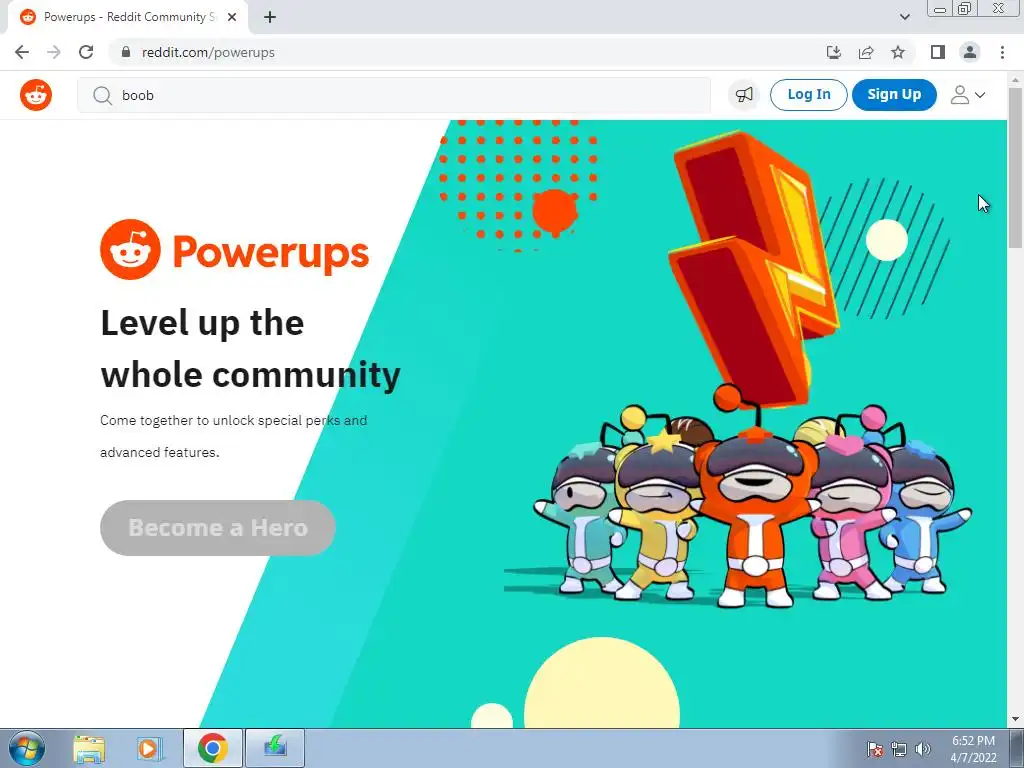Click the 'Come together to unlock' description text
Viewport: 1024px width, 768px height.
point(233,436)
